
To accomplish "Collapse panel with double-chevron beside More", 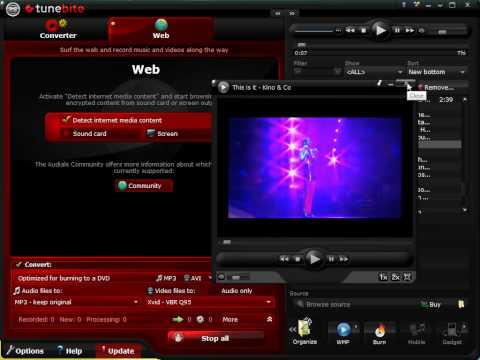I will pyautogui.click(x=269, y=319).
